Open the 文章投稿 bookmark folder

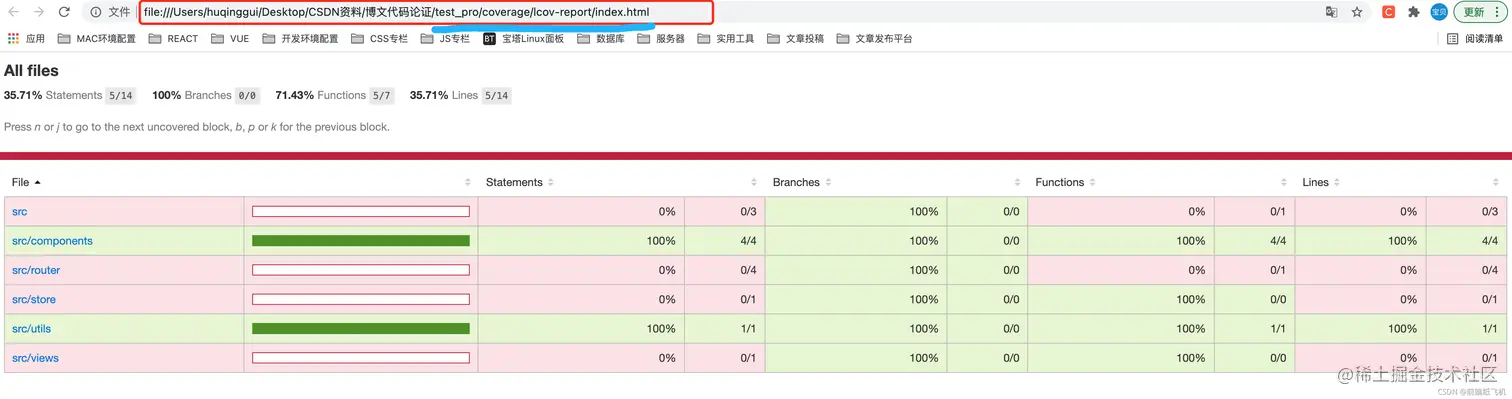click(796, 39)
